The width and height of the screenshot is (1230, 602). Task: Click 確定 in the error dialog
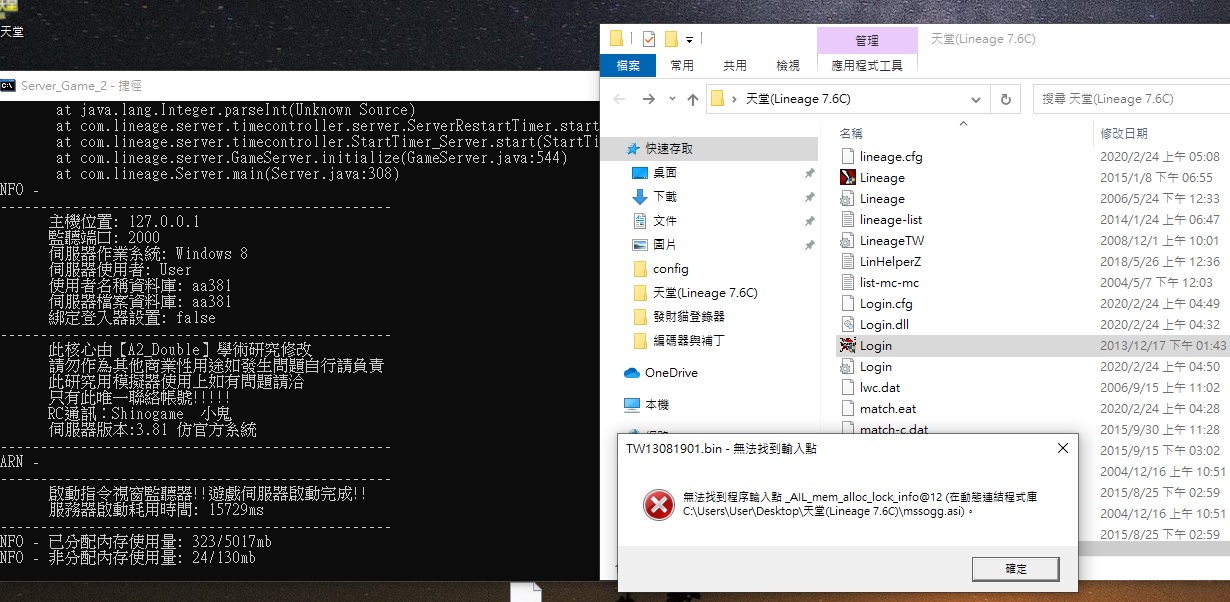(x=1015, y=568)
